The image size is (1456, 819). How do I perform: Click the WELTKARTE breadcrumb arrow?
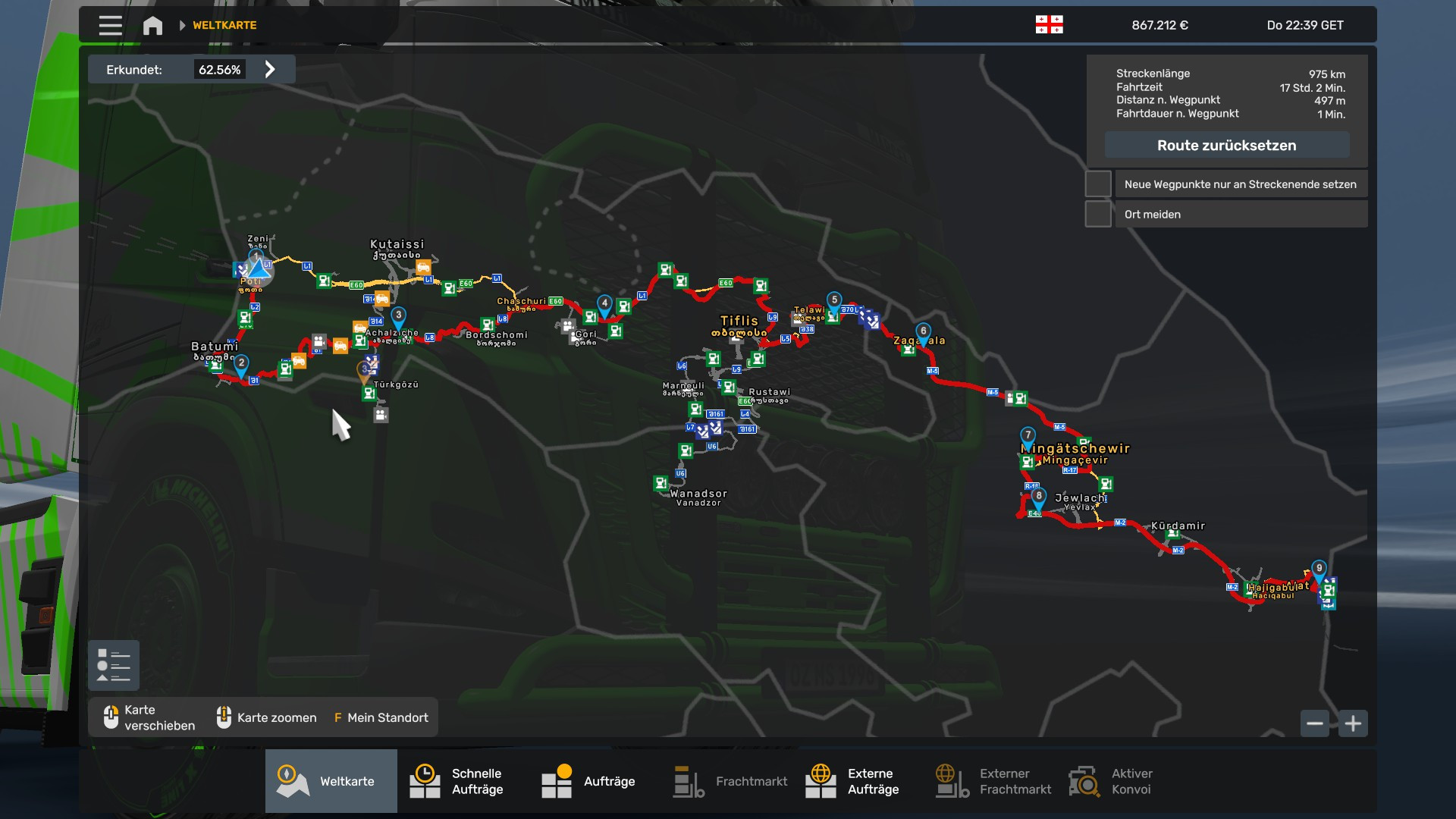(182, 25)
